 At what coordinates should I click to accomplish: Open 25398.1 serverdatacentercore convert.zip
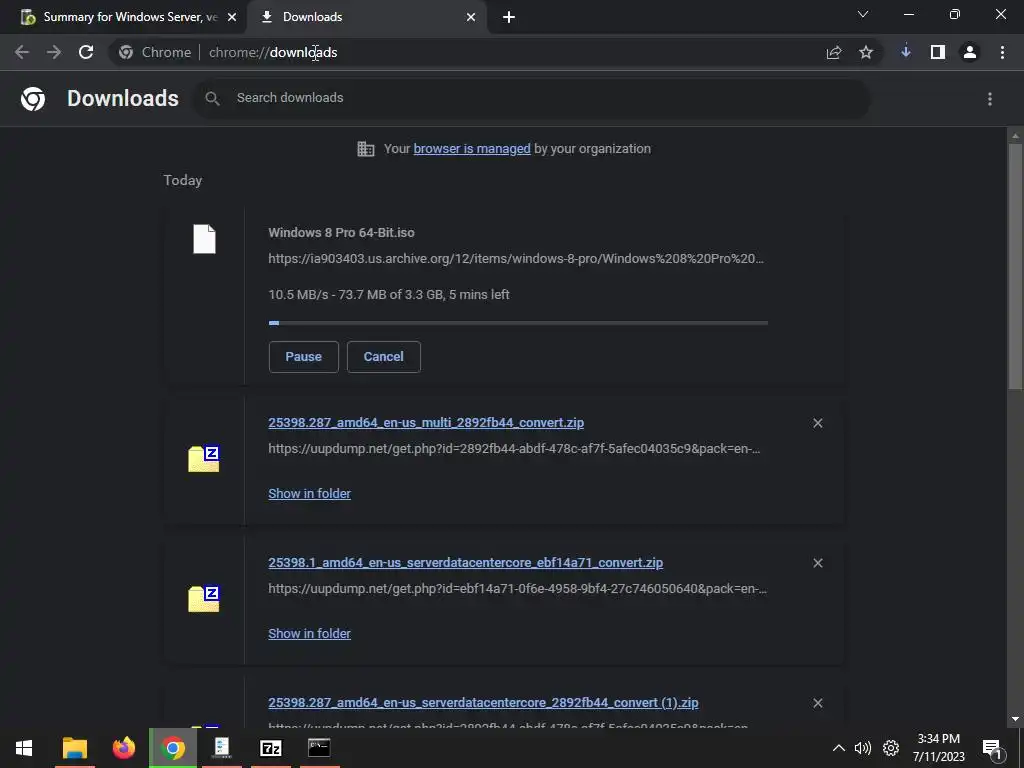point(466,562)
